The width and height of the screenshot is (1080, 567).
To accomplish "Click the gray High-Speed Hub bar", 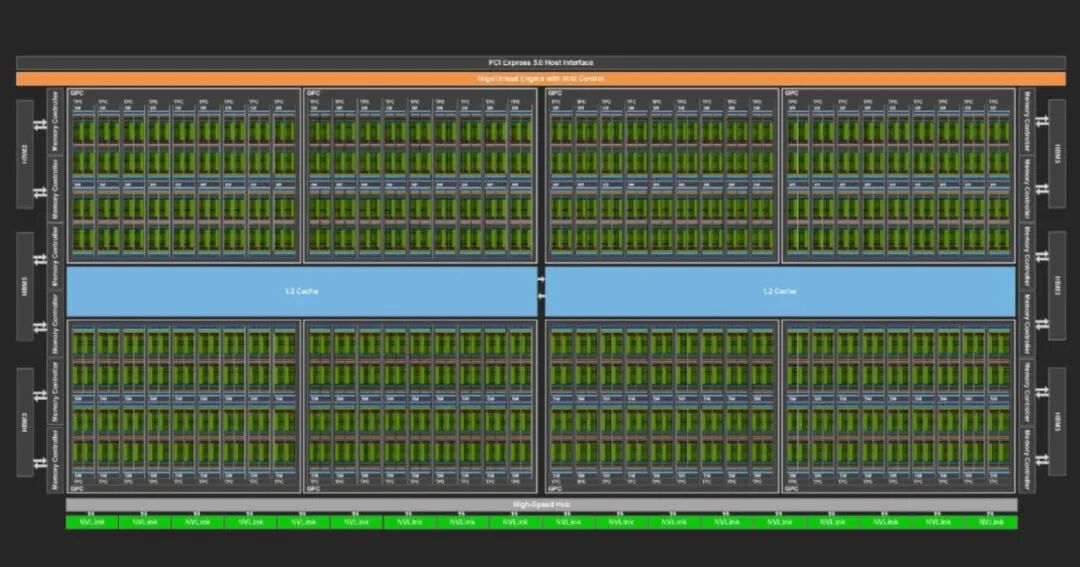I will click(x=541, y=505).
